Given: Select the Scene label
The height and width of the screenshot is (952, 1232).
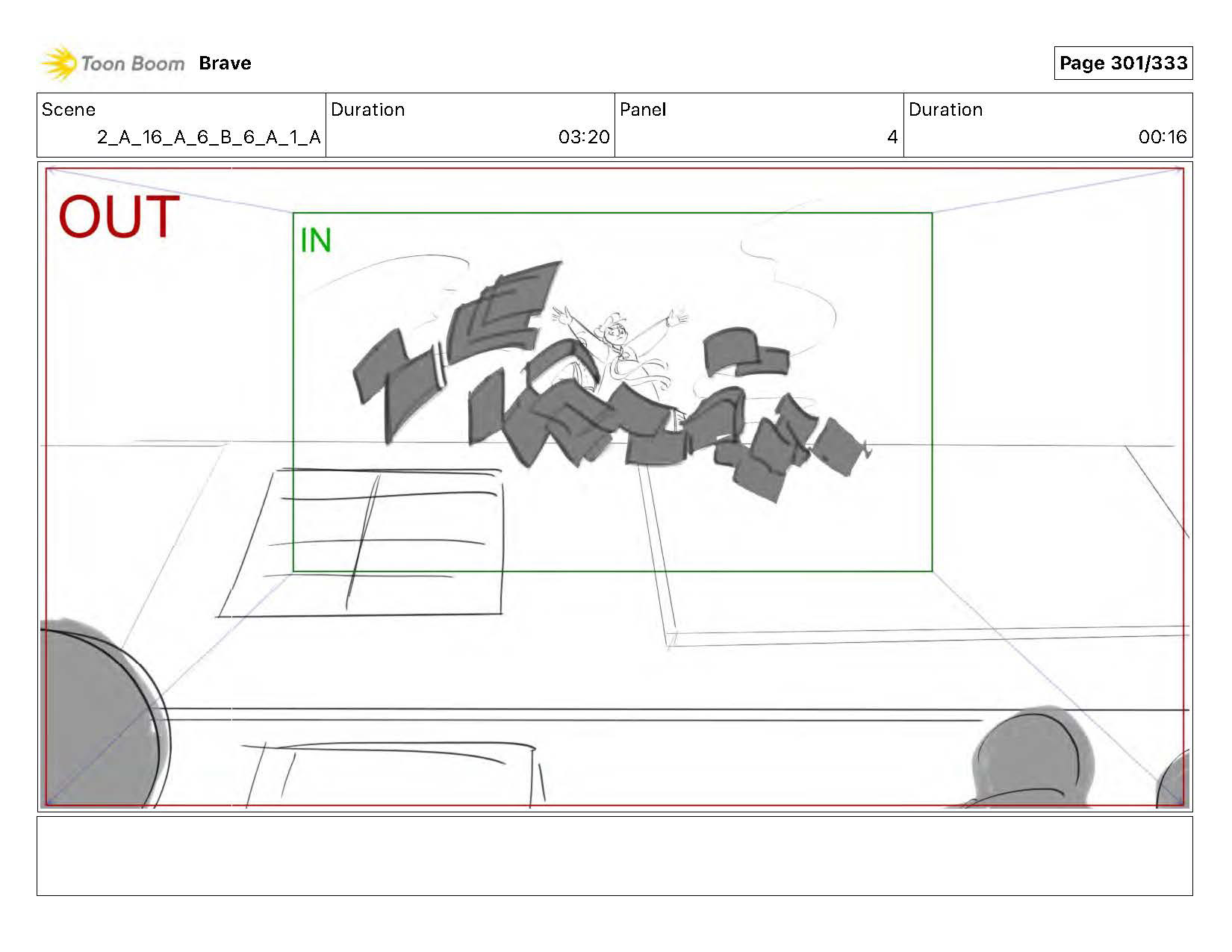Looking at the screenshot, I should pos(69,110).
